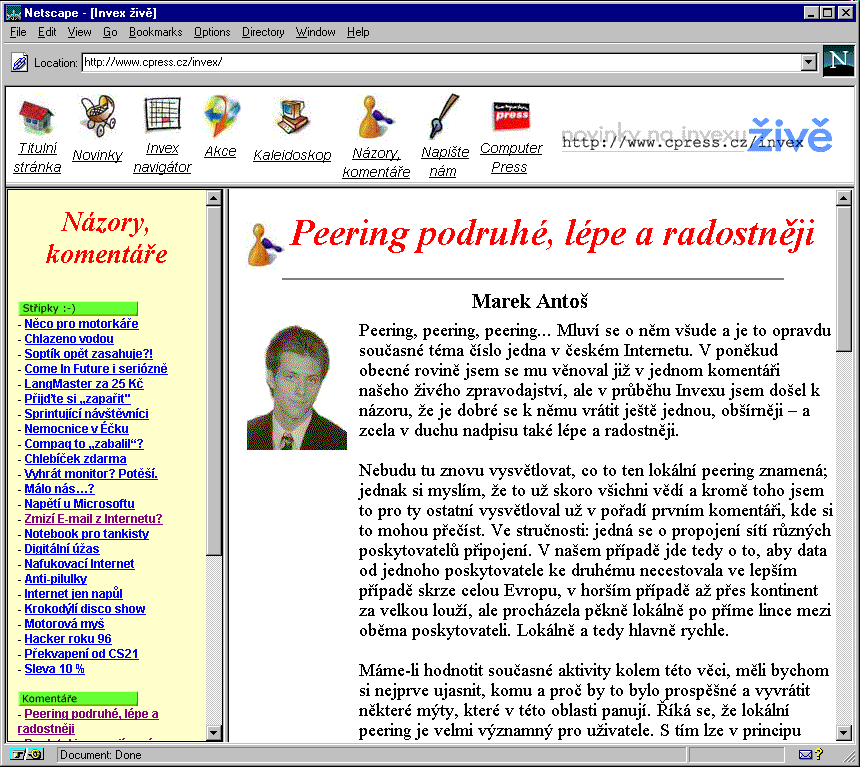Open the Něco pro motorkáře link
The image size is (860, 767).
pyautogui.click(x=81, y=324)
